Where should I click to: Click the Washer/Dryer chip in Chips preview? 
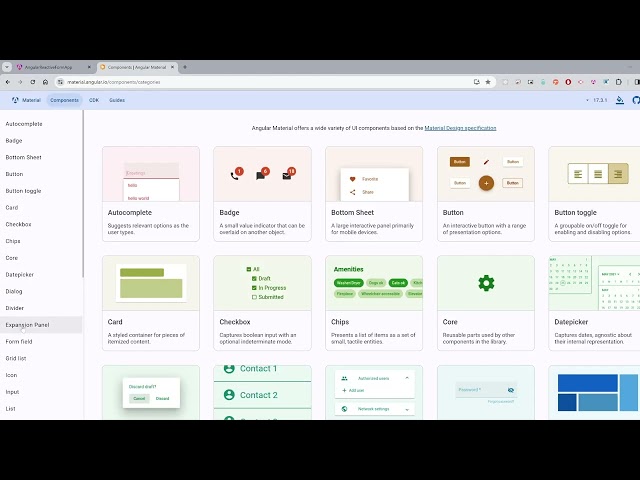click(349, 283)
